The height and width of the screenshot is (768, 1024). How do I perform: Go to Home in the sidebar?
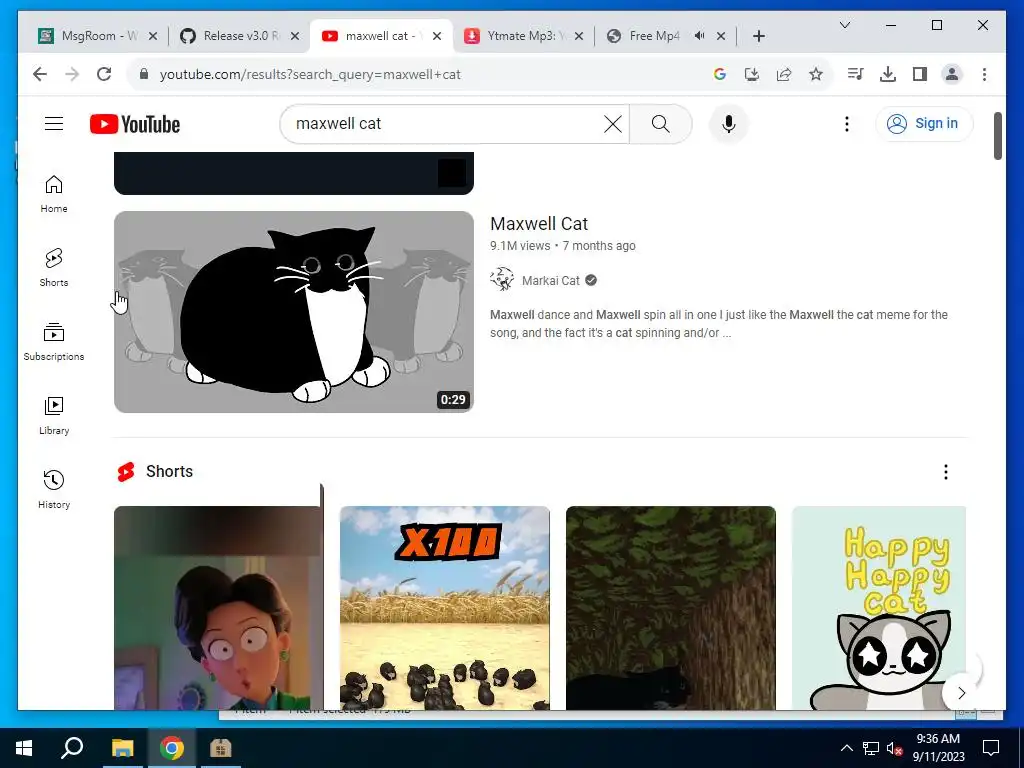point(54,195)
